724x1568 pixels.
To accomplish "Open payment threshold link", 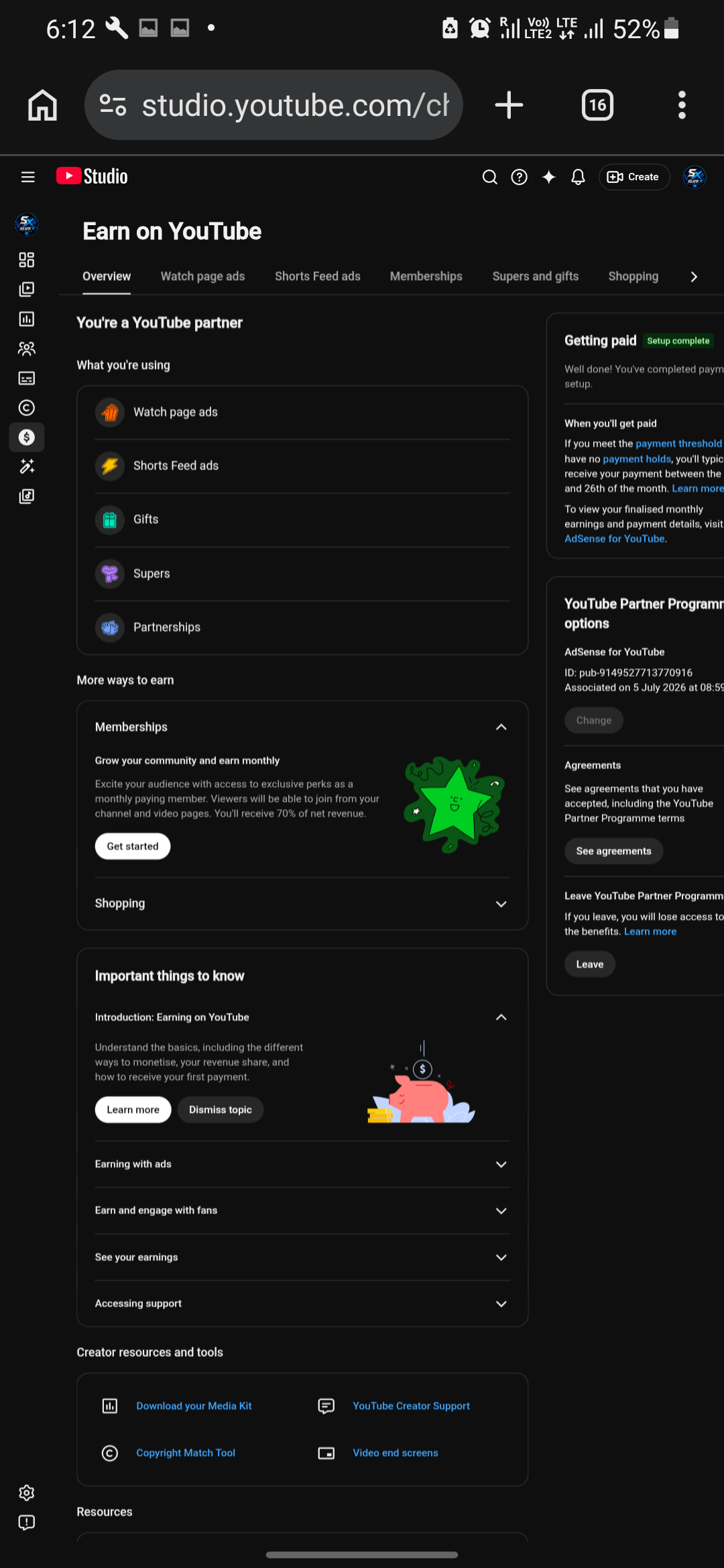I will pos(678,444).
